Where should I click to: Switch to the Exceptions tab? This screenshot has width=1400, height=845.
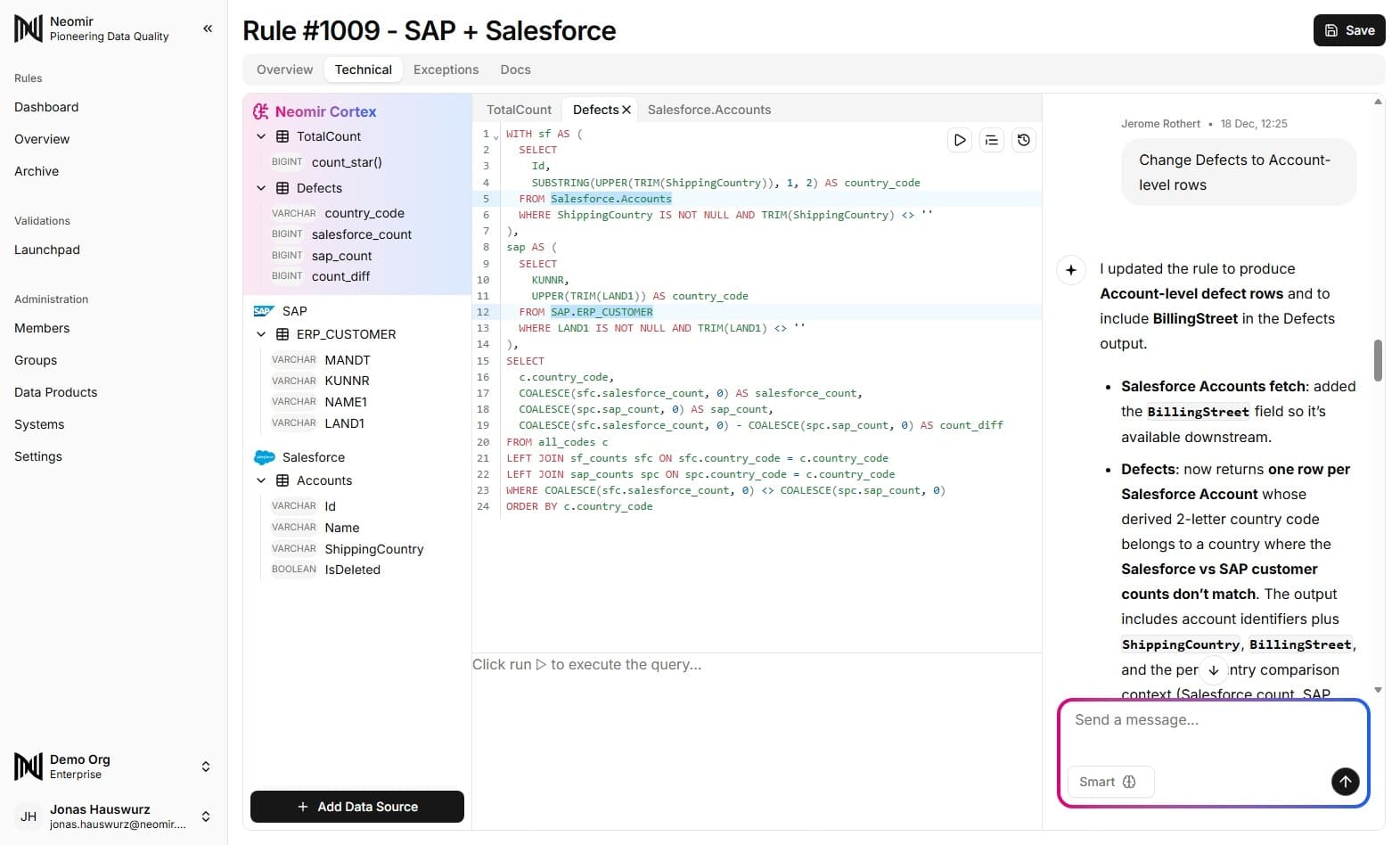[x=446, y=70]
